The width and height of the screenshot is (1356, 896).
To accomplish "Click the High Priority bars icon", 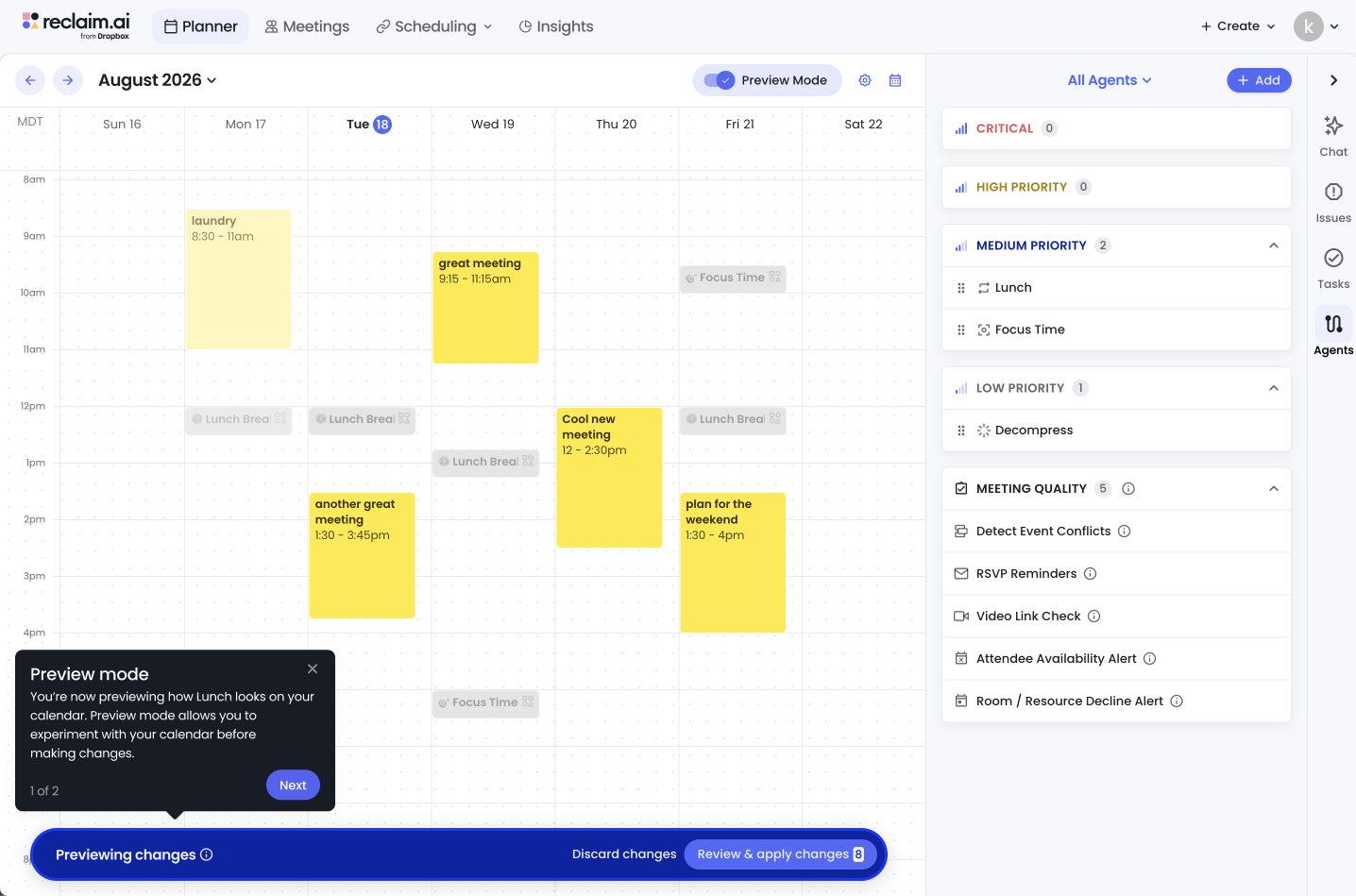I will pyautogui.click(x=961, y=187).
